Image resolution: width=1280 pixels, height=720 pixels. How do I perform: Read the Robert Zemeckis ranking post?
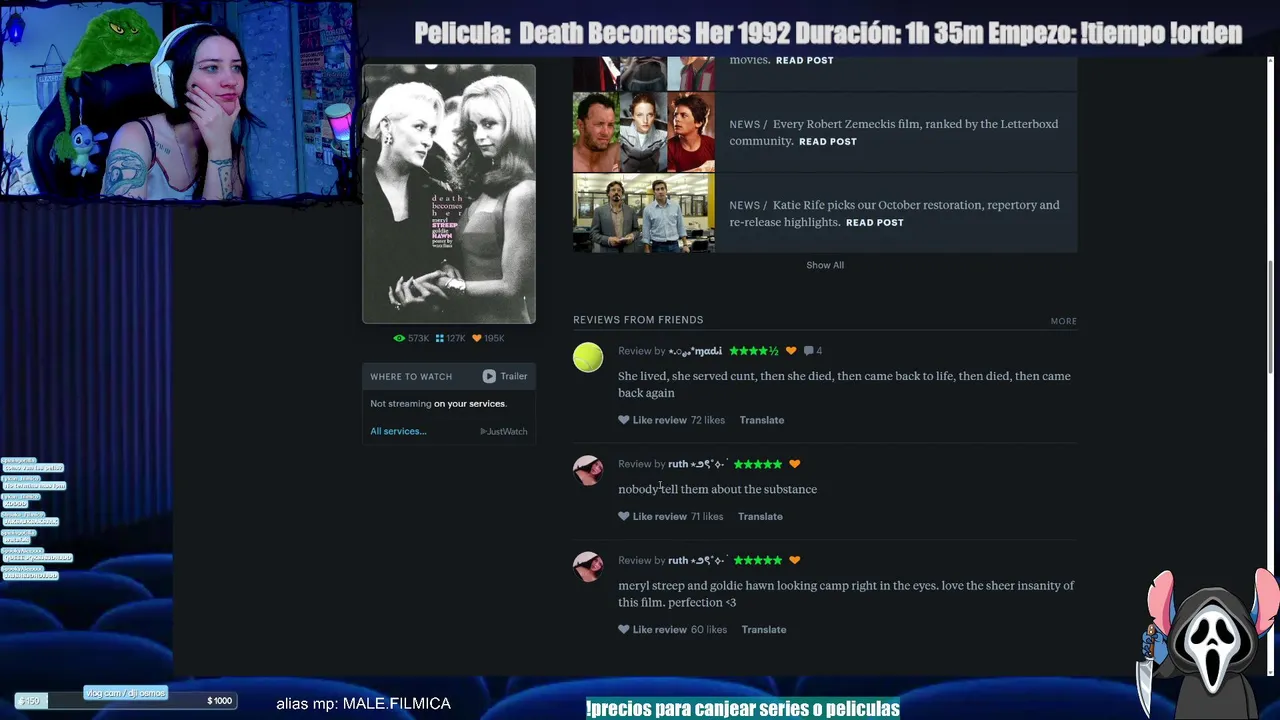[828, 142]
